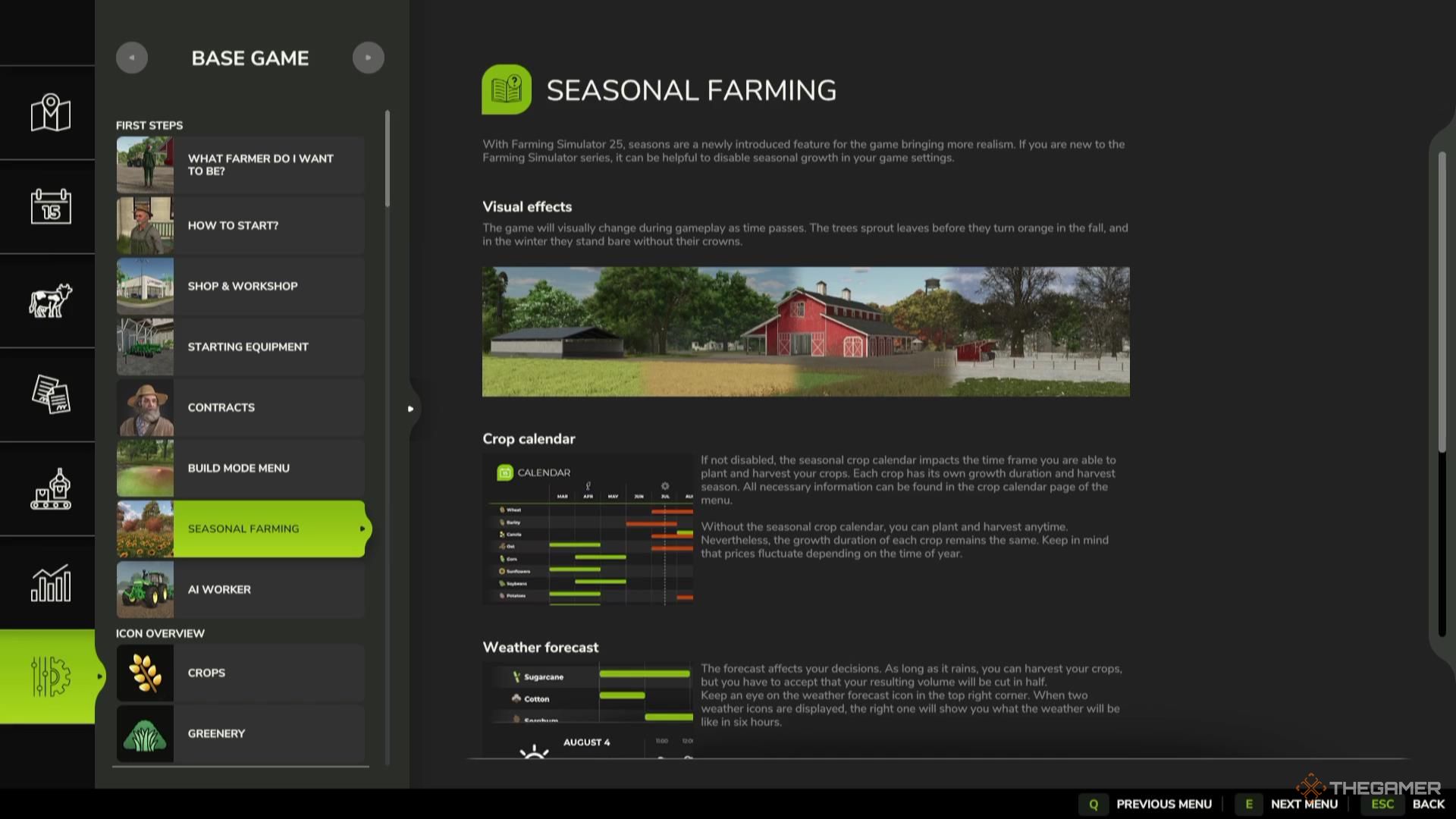This screenshot has height=819, width=1456.
Task: Open What Farmer Do I Want To Be
Action: [240, 165]
